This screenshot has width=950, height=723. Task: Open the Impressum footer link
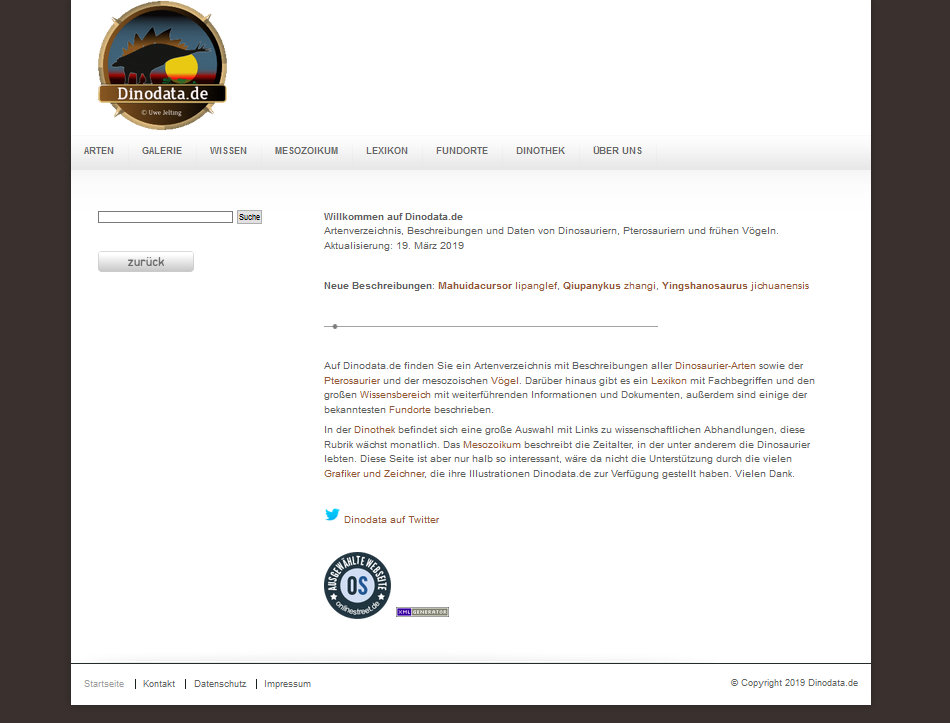[x=287, y=684]
